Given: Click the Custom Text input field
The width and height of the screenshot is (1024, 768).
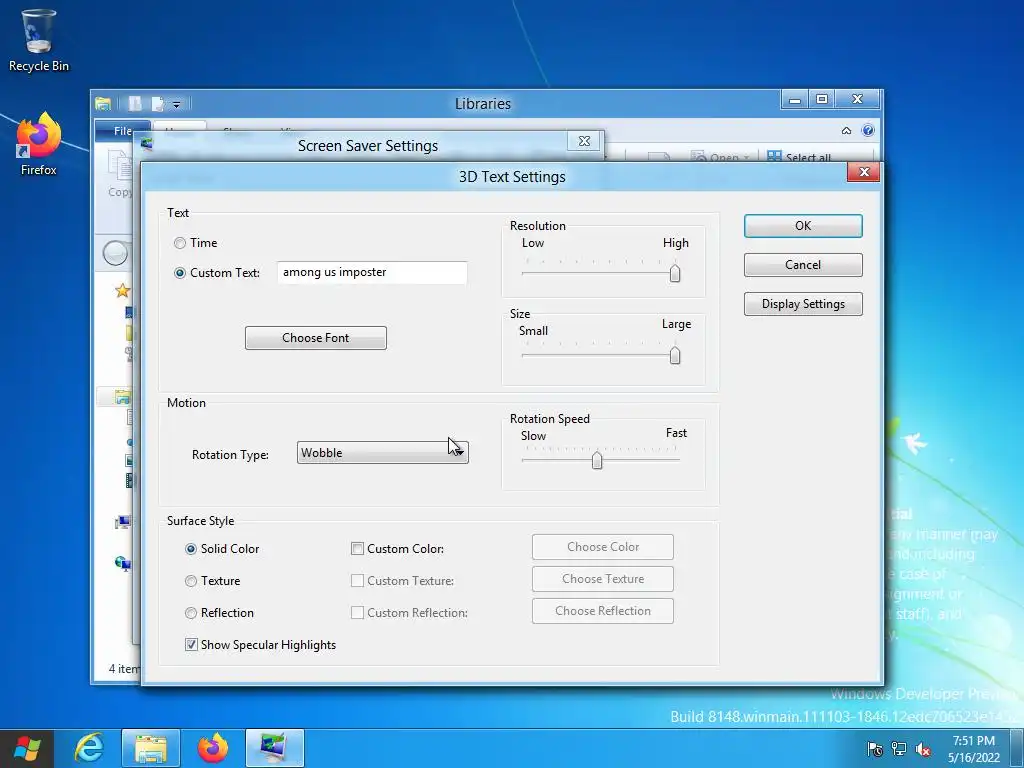Looking at the screenshot, I should point(372,272).
